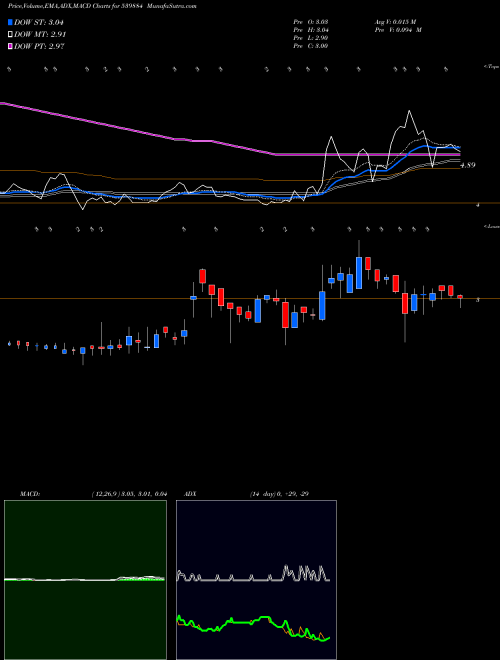This screenshot has height=660, width=500.
Task: Select the 'DOW MT: 2.91' legend text
Action: pos(40,35)
